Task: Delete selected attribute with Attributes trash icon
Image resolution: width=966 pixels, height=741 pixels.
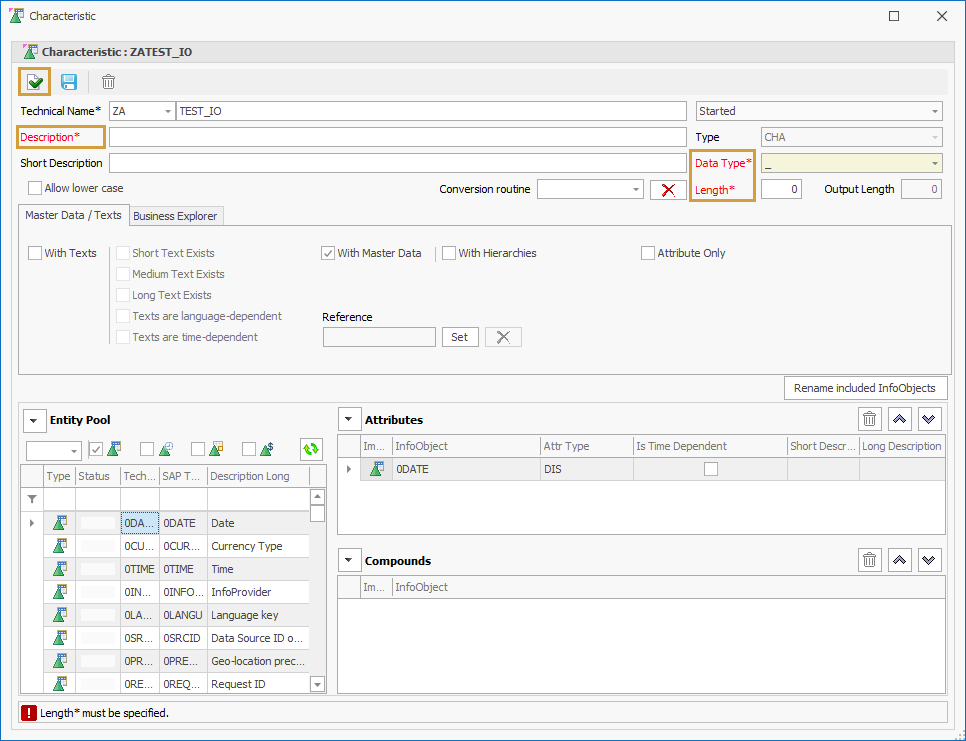Action: 870,420
